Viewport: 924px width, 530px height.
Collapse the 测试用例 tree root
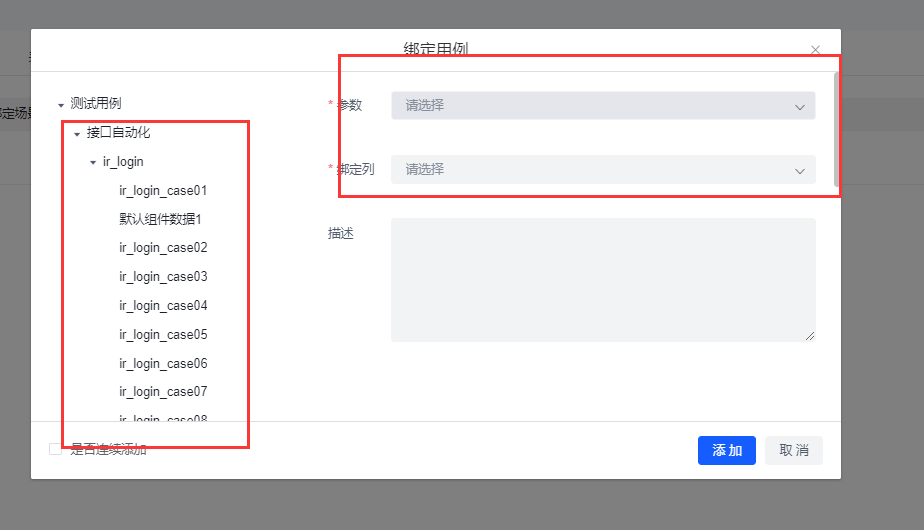tap(61, 105)
